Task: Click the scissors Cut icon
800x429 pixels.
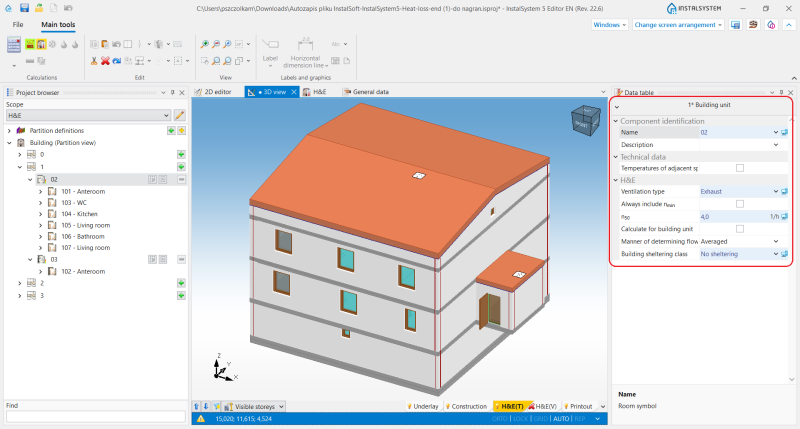Action: (x=94, y=61)
